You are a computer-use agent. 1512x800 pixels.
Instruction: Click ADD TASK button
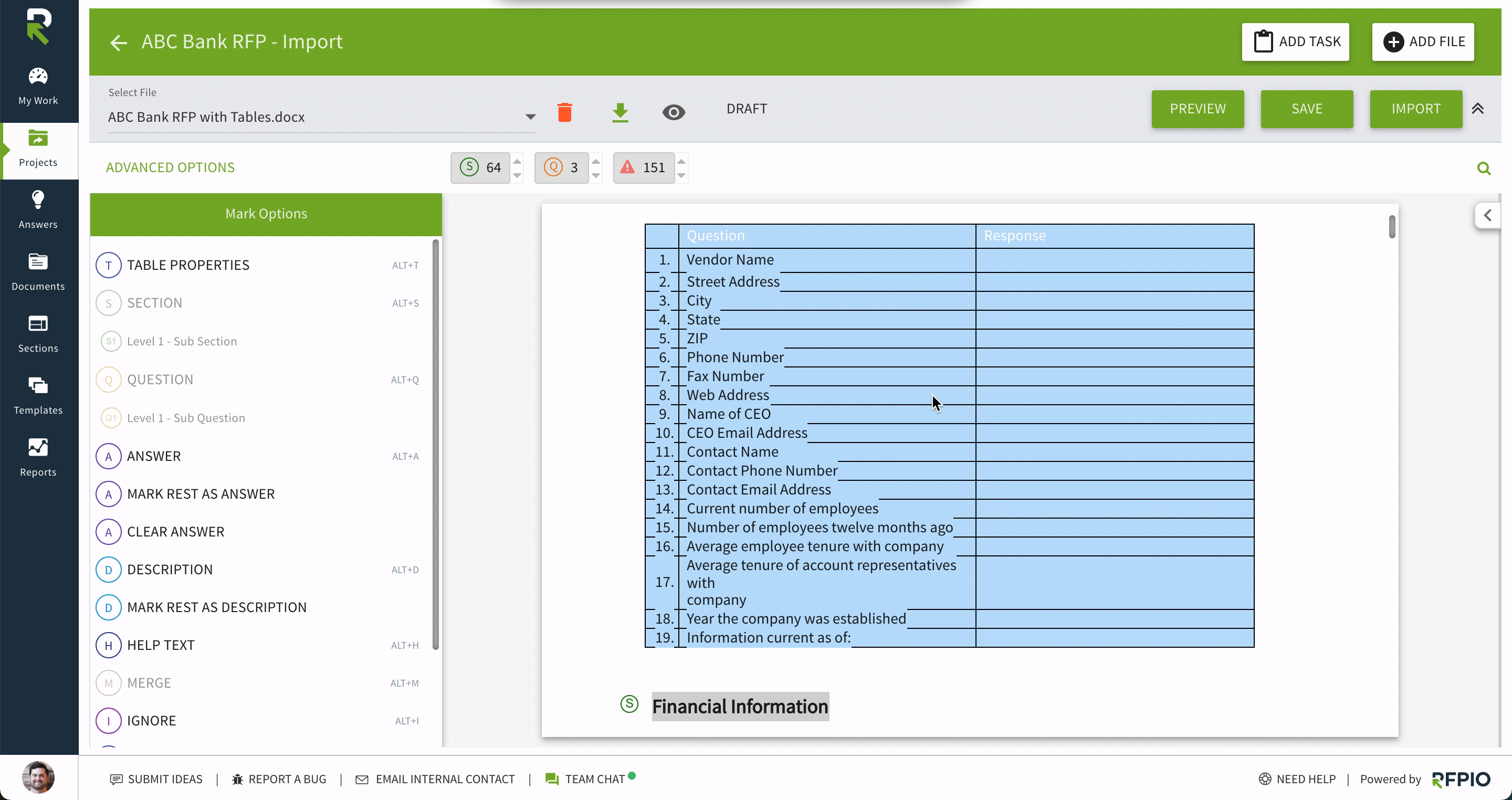(1295, 41)
